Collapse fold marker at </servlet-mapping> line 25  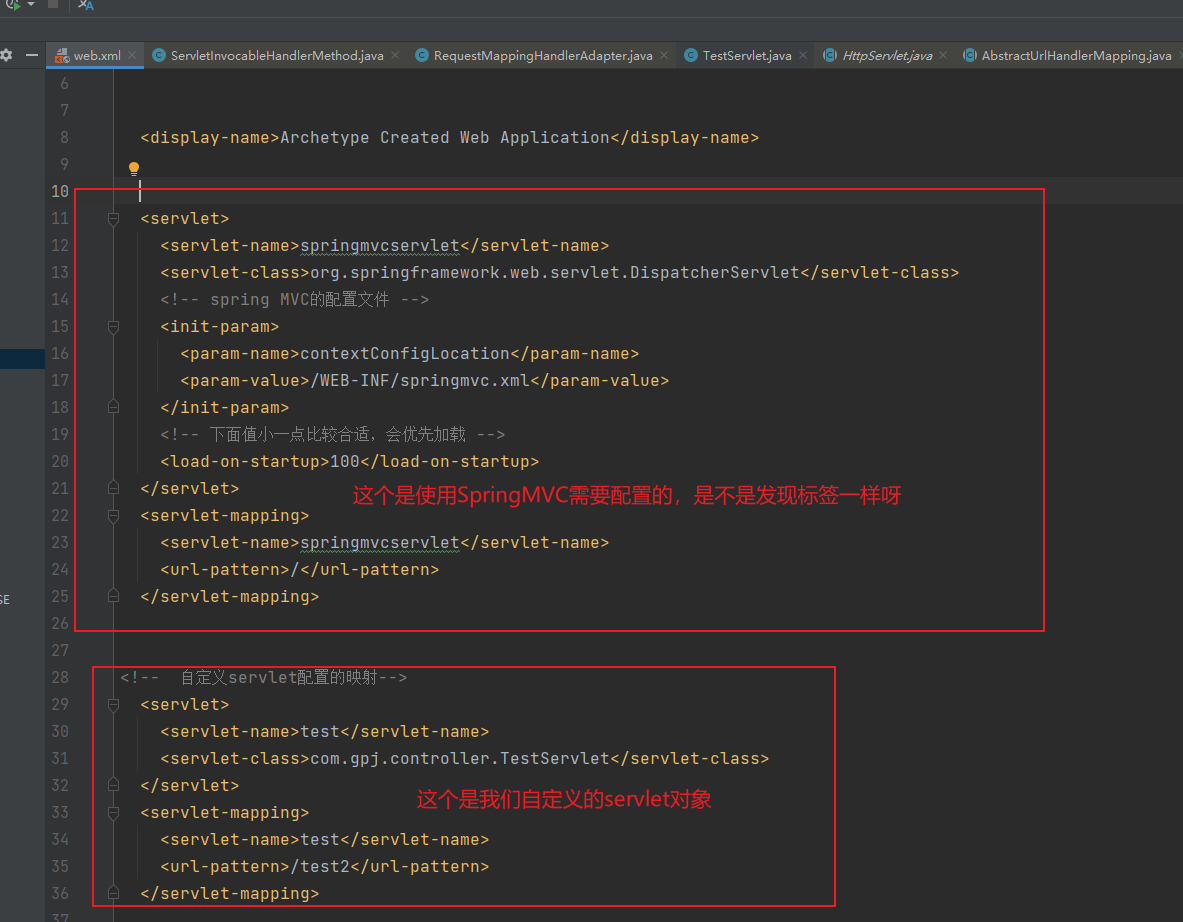tap(113, 596)
